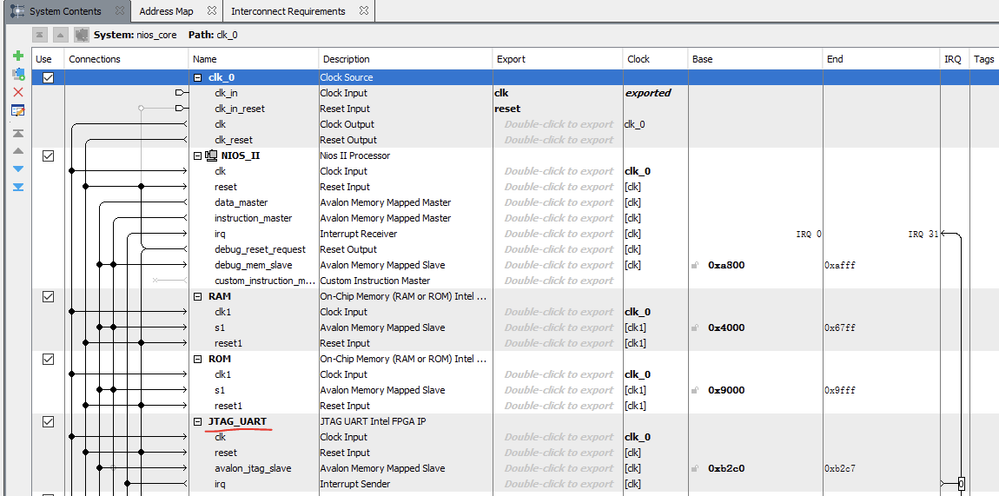Click the blue move down arrow icon

18,169
